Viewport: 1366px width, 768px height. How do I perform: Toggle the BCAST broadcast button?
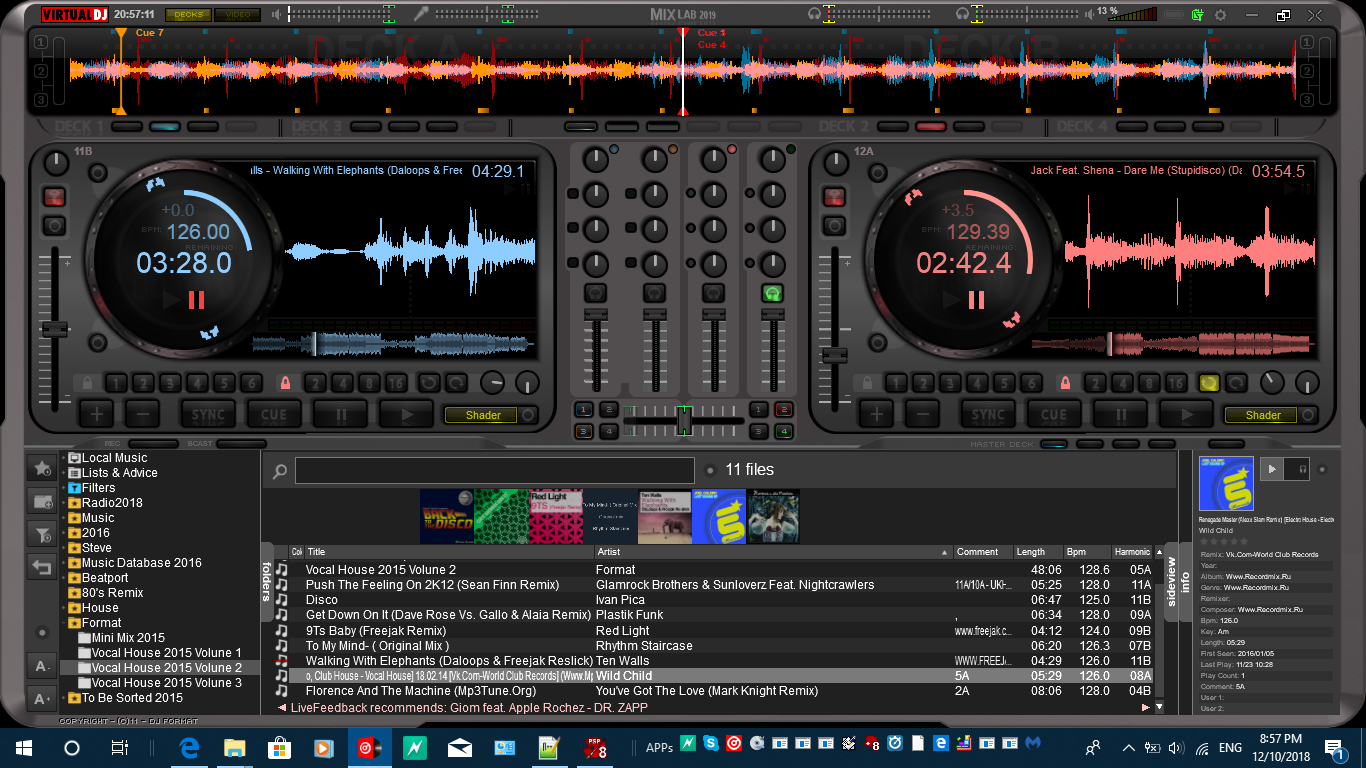tap(241, 444)
